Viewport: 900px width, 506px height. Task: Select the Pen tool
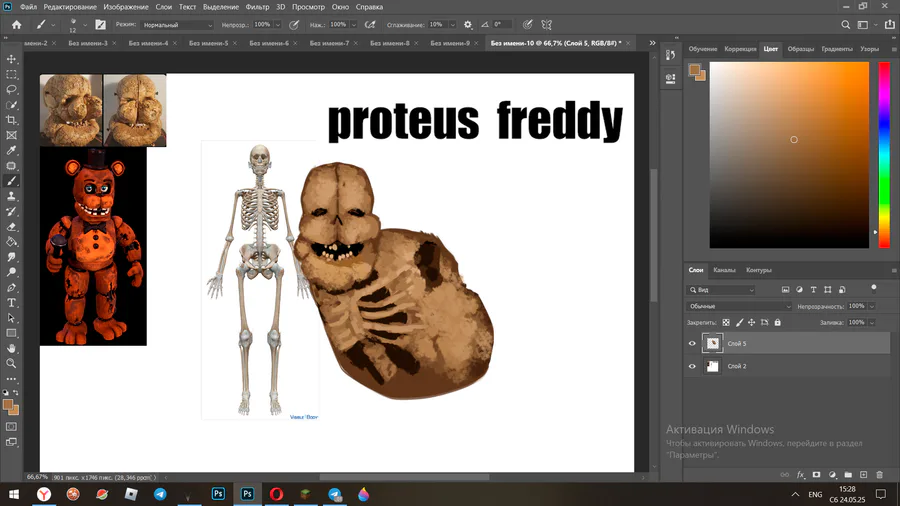click(x=11, y=287)
